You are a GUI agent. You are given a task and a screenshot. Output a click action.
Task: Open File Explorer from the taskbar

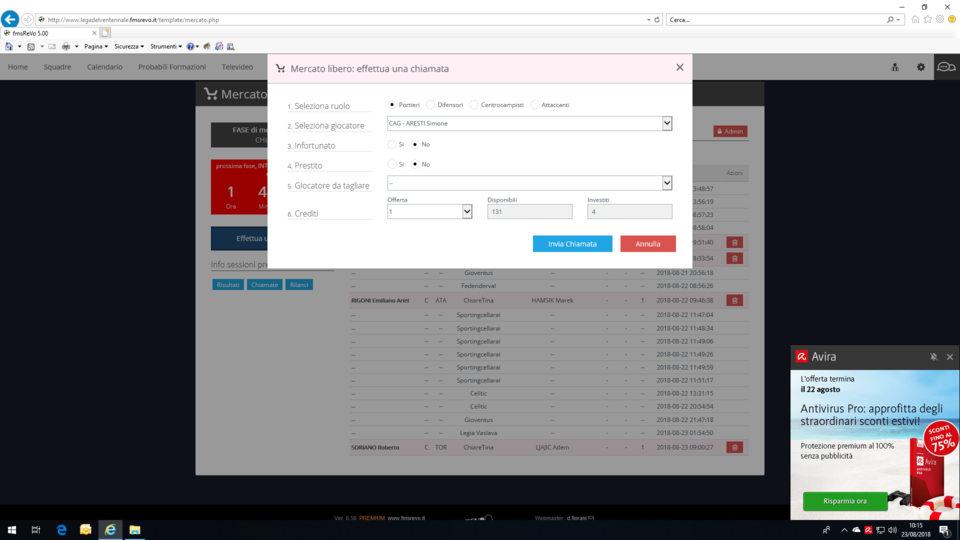tap(134, 529)
